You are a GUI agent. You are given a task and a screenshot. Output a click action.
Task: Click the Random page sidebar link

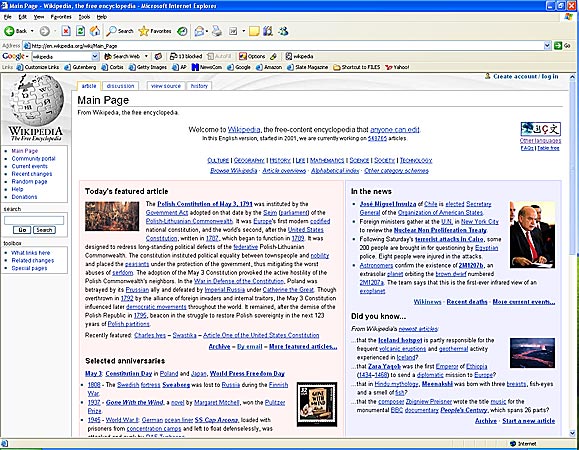coord(29,182)
